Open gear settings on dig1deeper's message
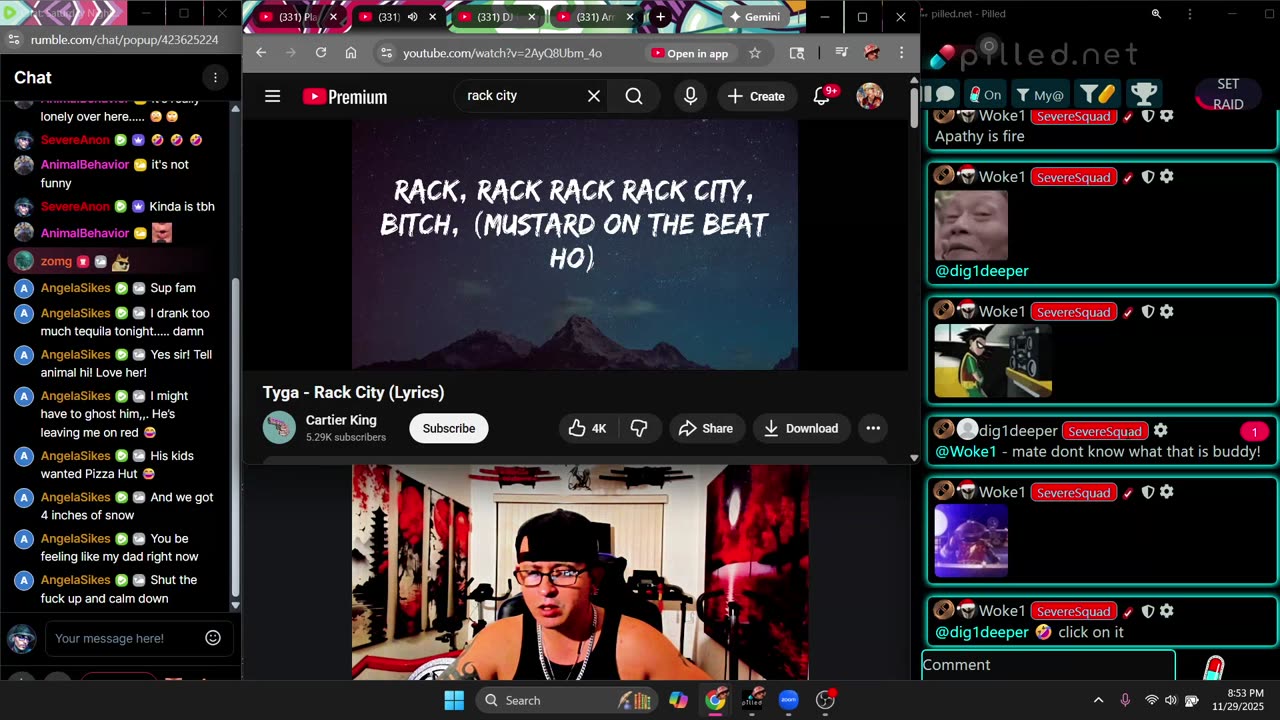The image size is (1280, 720). pos(1160,430)
